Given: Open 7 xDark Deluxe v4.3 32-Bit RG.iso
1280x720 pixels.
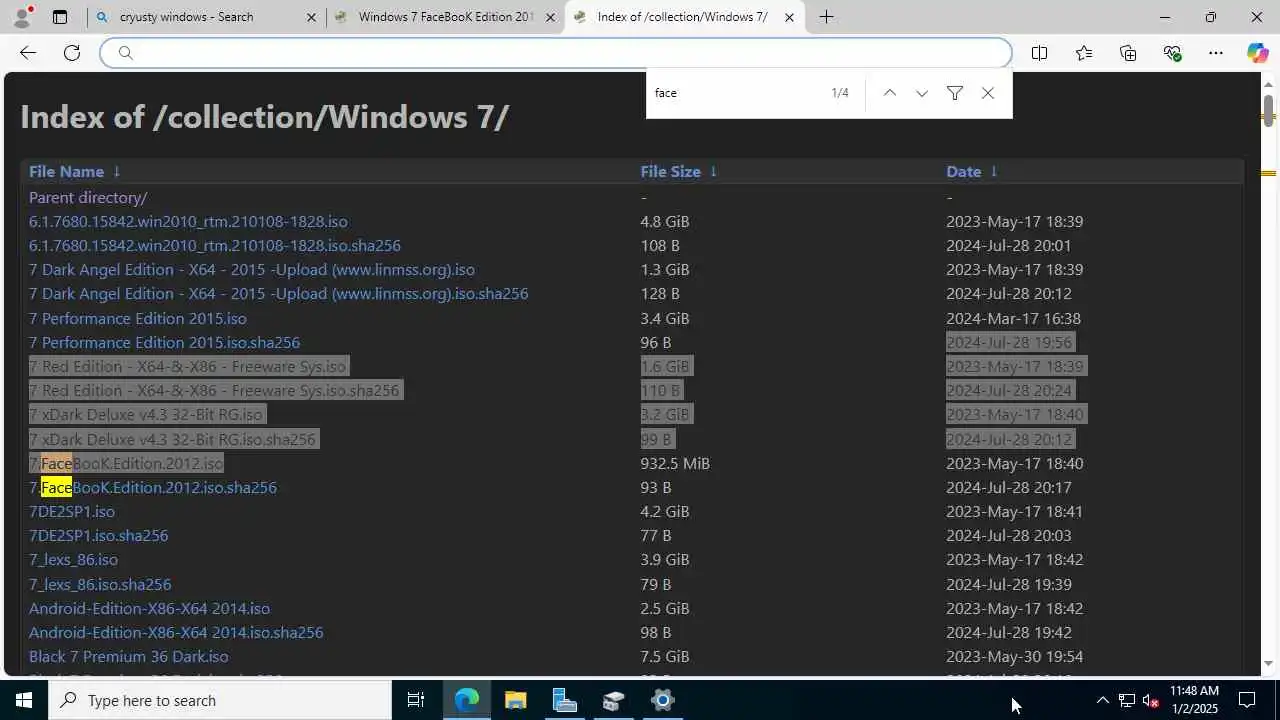Looking at the screenshot, I should click(145, 415).
